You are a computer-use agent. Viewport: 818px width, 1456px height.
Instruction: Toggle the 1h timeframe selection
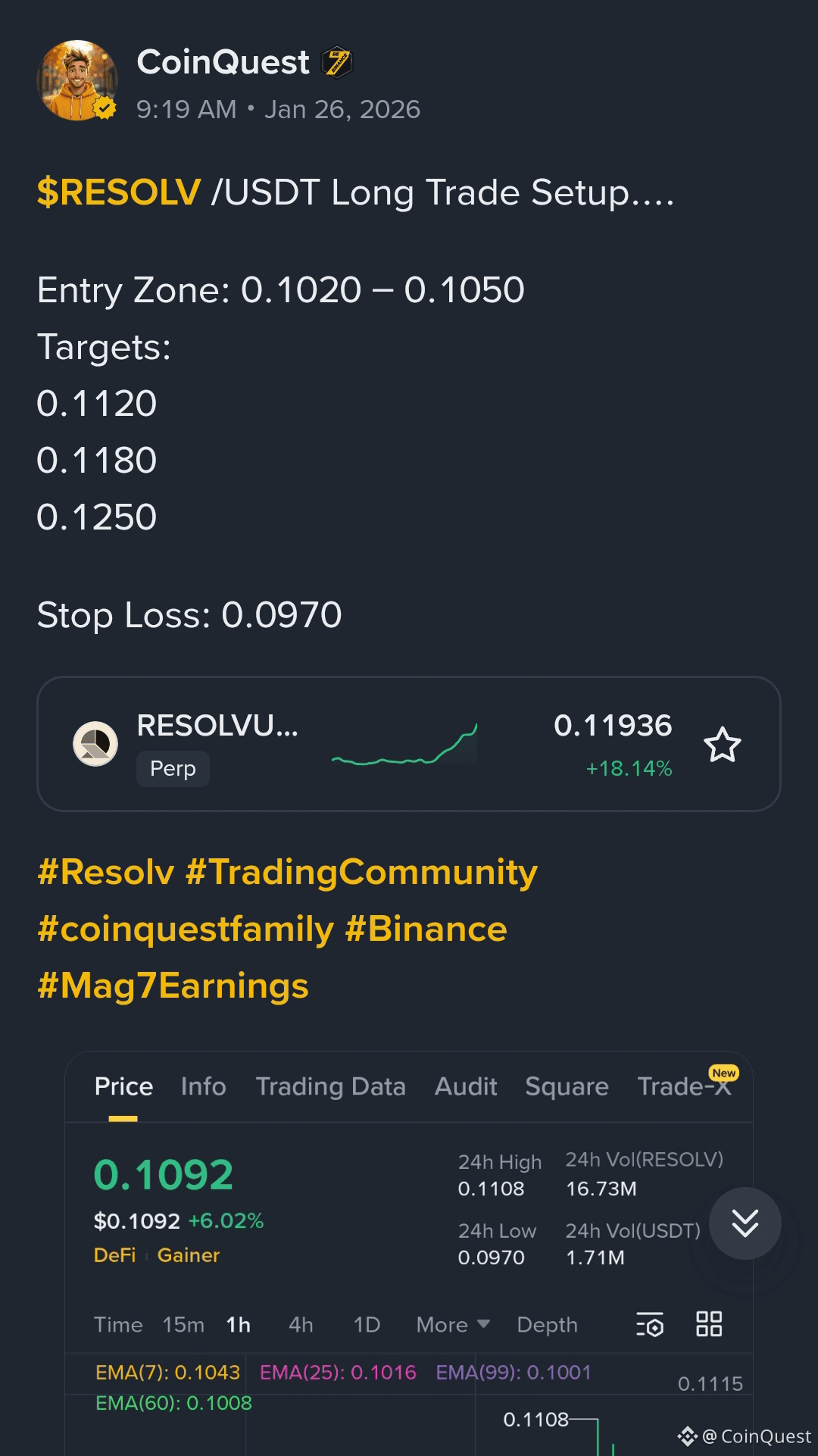(238, 1325)
